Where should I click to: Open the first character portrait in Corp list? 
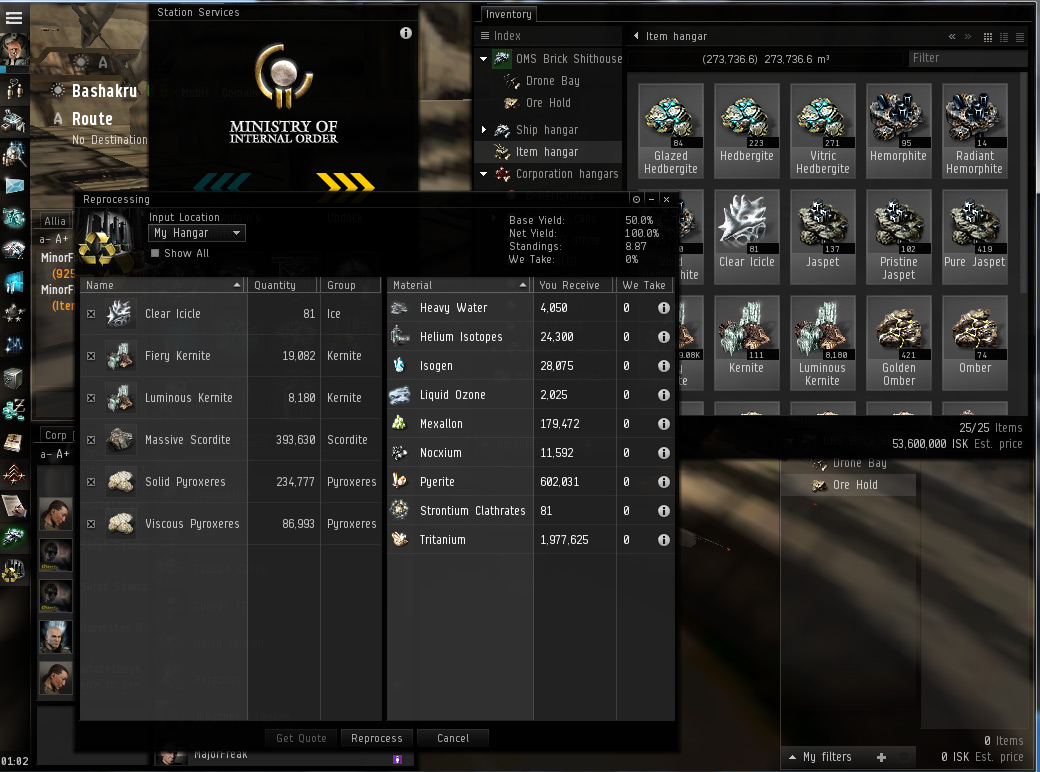click(x=56, y=514)
